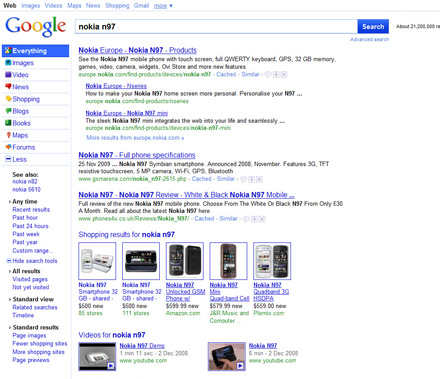The height and width of the screenshot is (379, 440).
Task: Click the Books sidebar icon
Action: tap(8, 123)
